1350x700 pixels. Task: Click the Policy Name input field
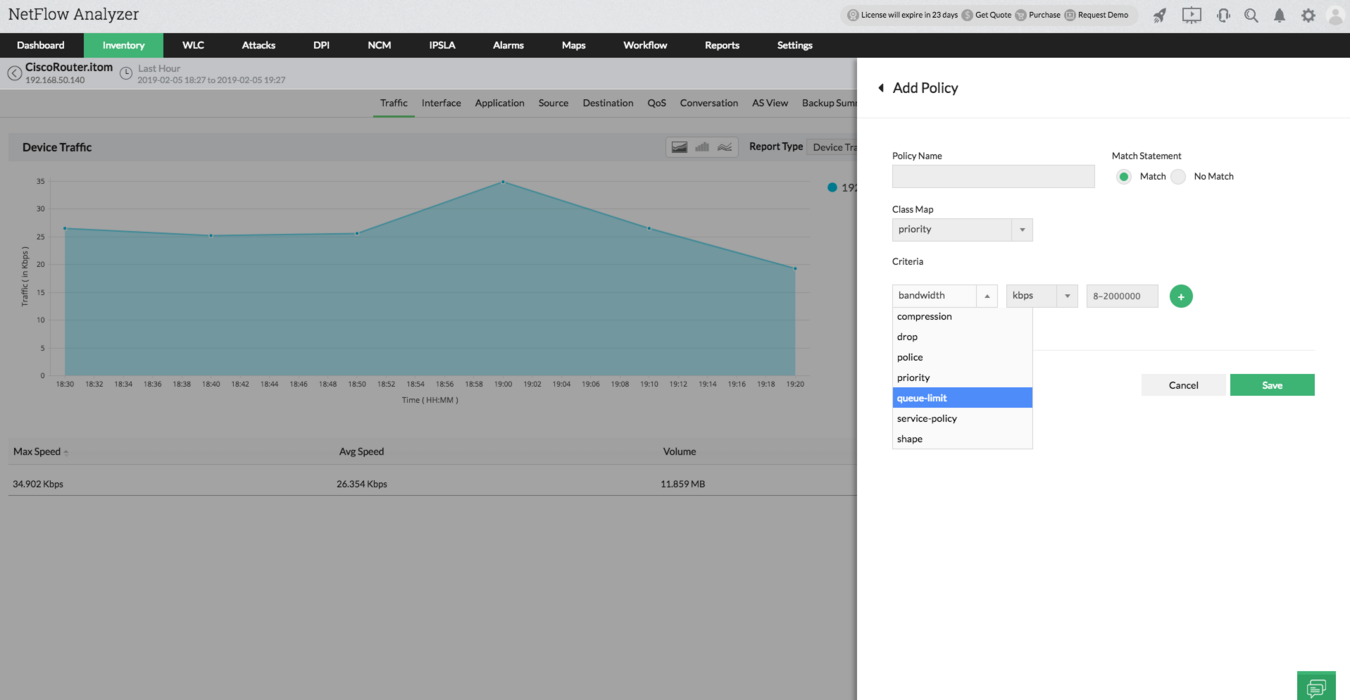992,176
